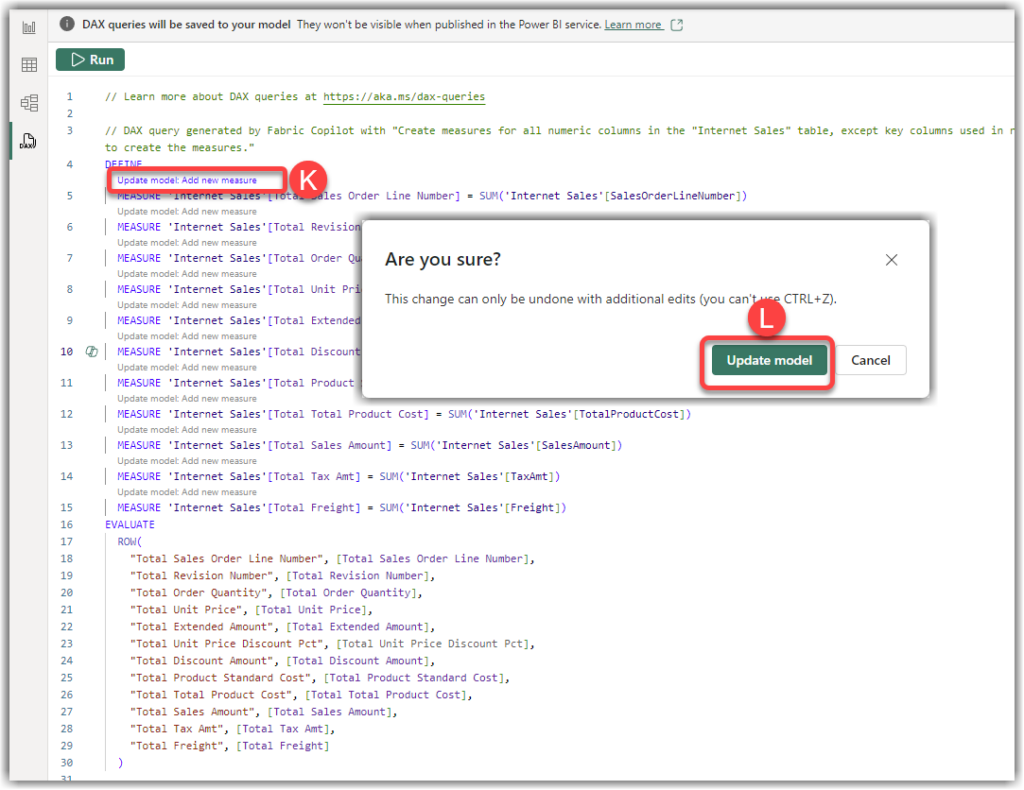The height and width of the screenshot is (790, 1024).
Task: Click "Total Unit Price Discount Pct" string
Action: (x=227, y=644)
